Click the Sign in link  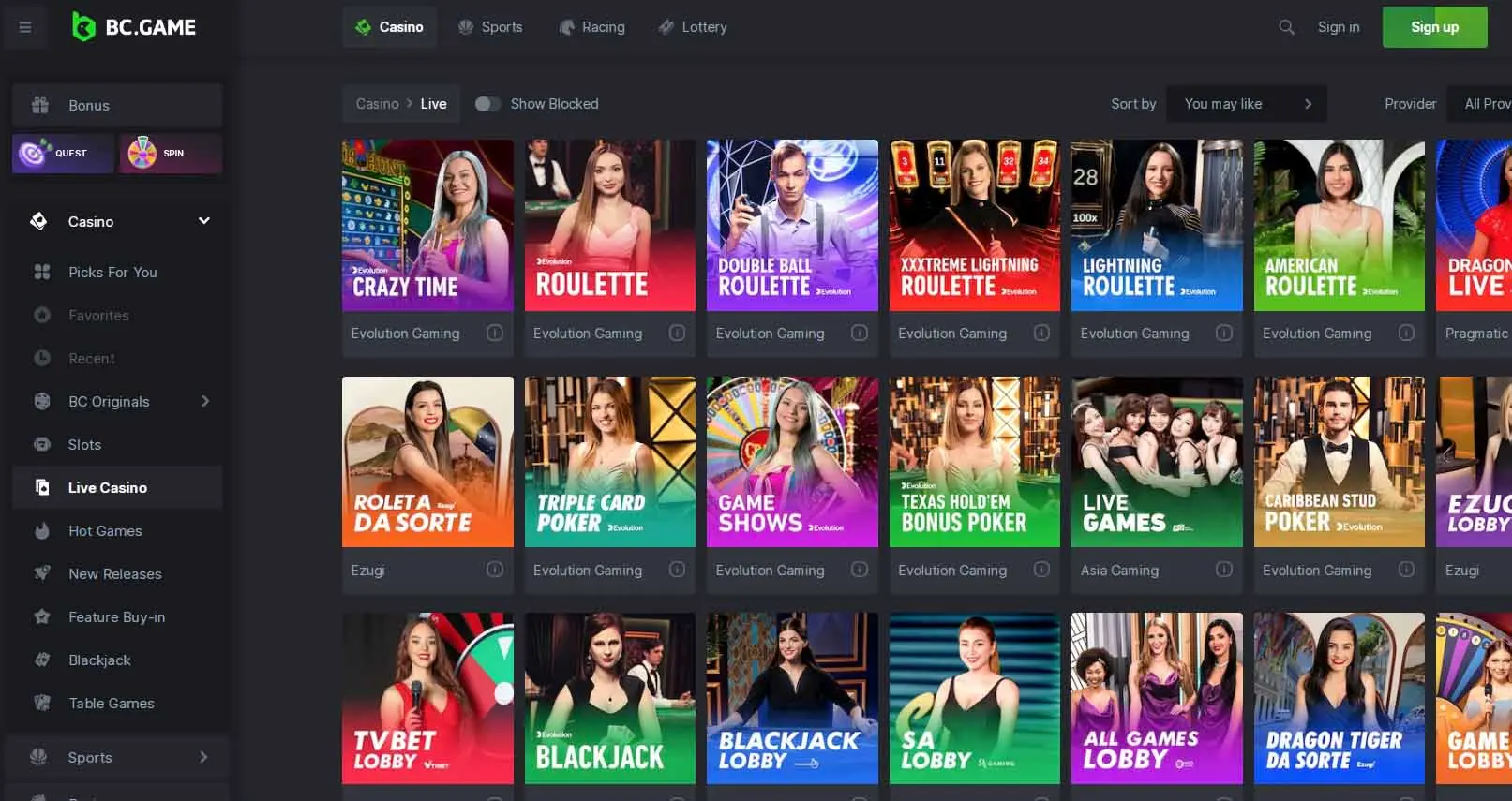[x=1338, y=27]
